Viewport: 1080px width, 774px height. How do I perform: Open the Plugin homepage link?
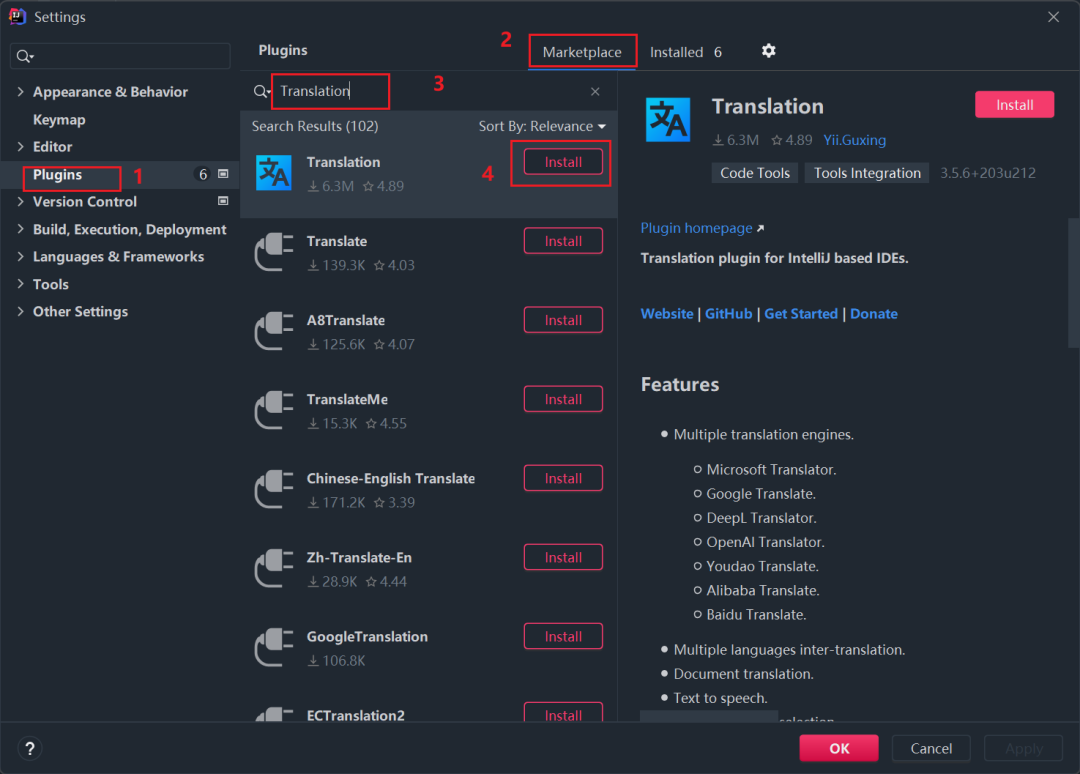(x=696, y=229)
